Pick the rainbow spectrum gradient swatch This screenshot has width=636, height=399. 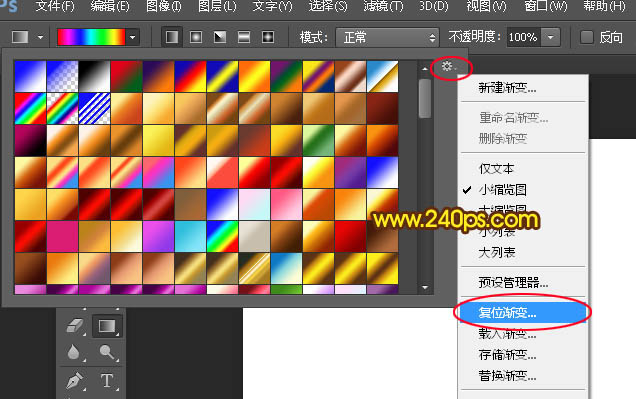coord(30,108)
